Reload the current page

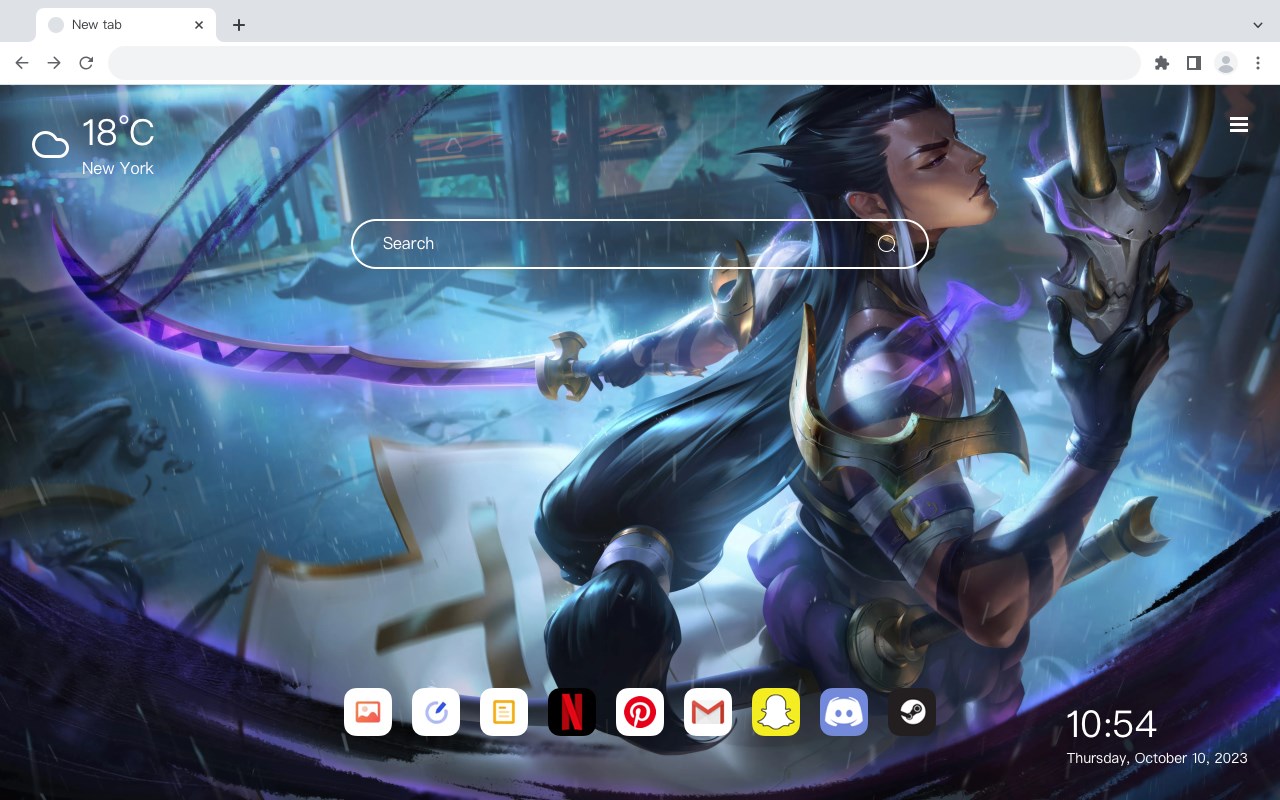86,63
